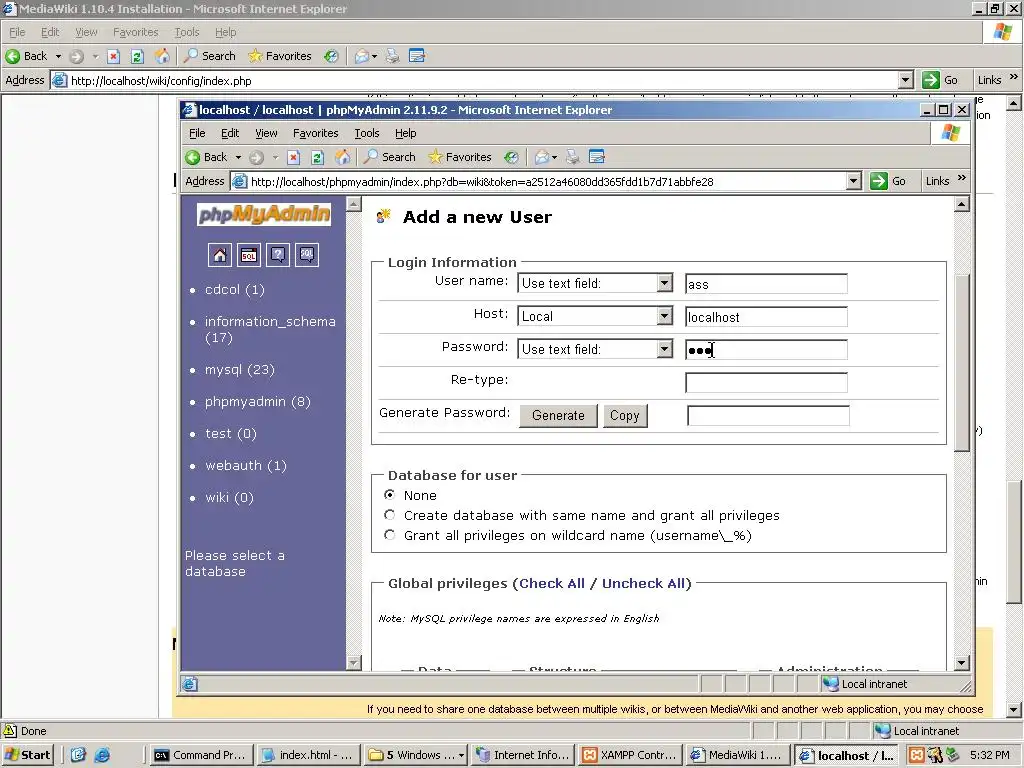Click the User name text field
1024x768 pixels.
point(766,283)
